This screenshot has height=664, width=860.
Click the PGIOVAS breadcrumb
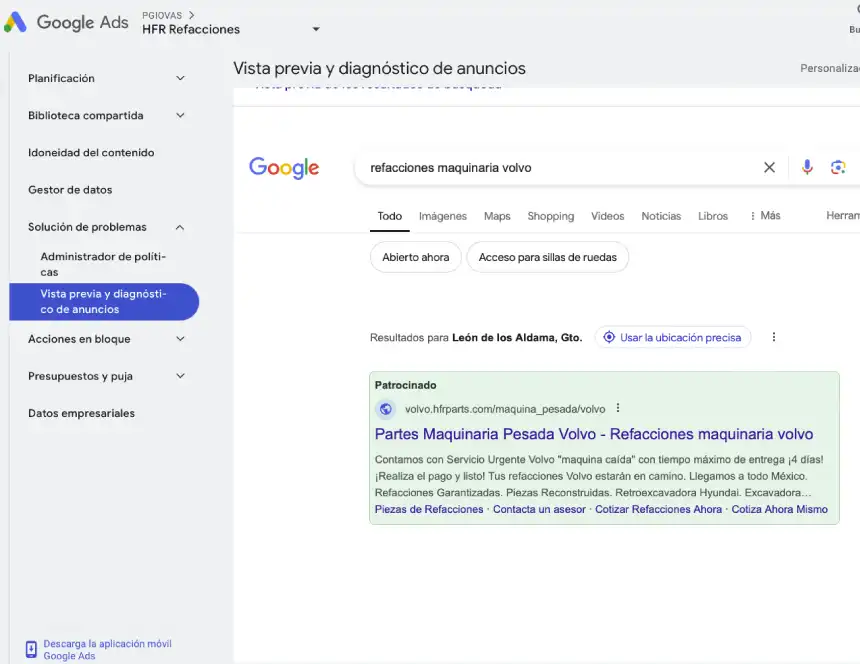pyautogui.click(x=162, y=15)
